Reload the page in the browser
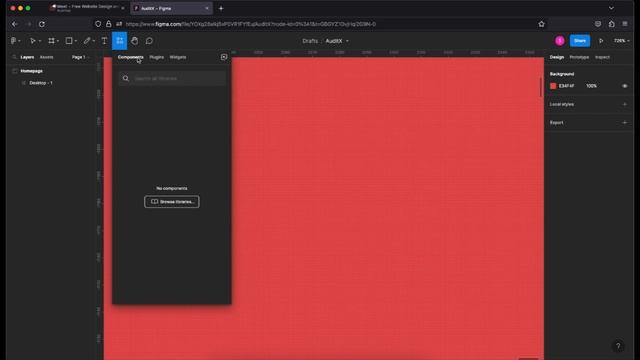The width and height of the screenshot is (640, 360). 42,24
